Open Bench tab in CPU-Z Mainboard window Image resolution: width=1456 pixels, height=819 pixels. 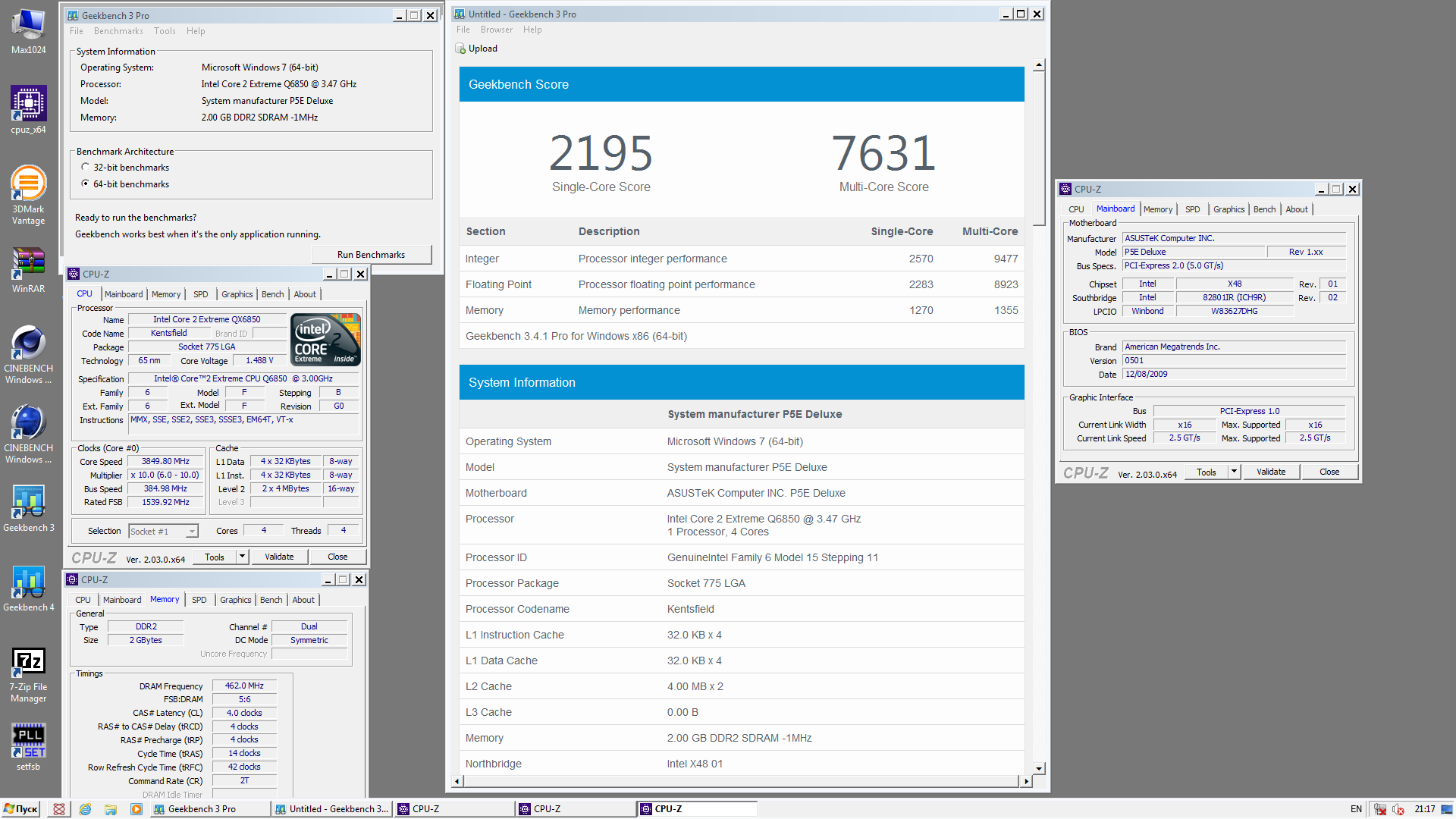click(1264, 209)
